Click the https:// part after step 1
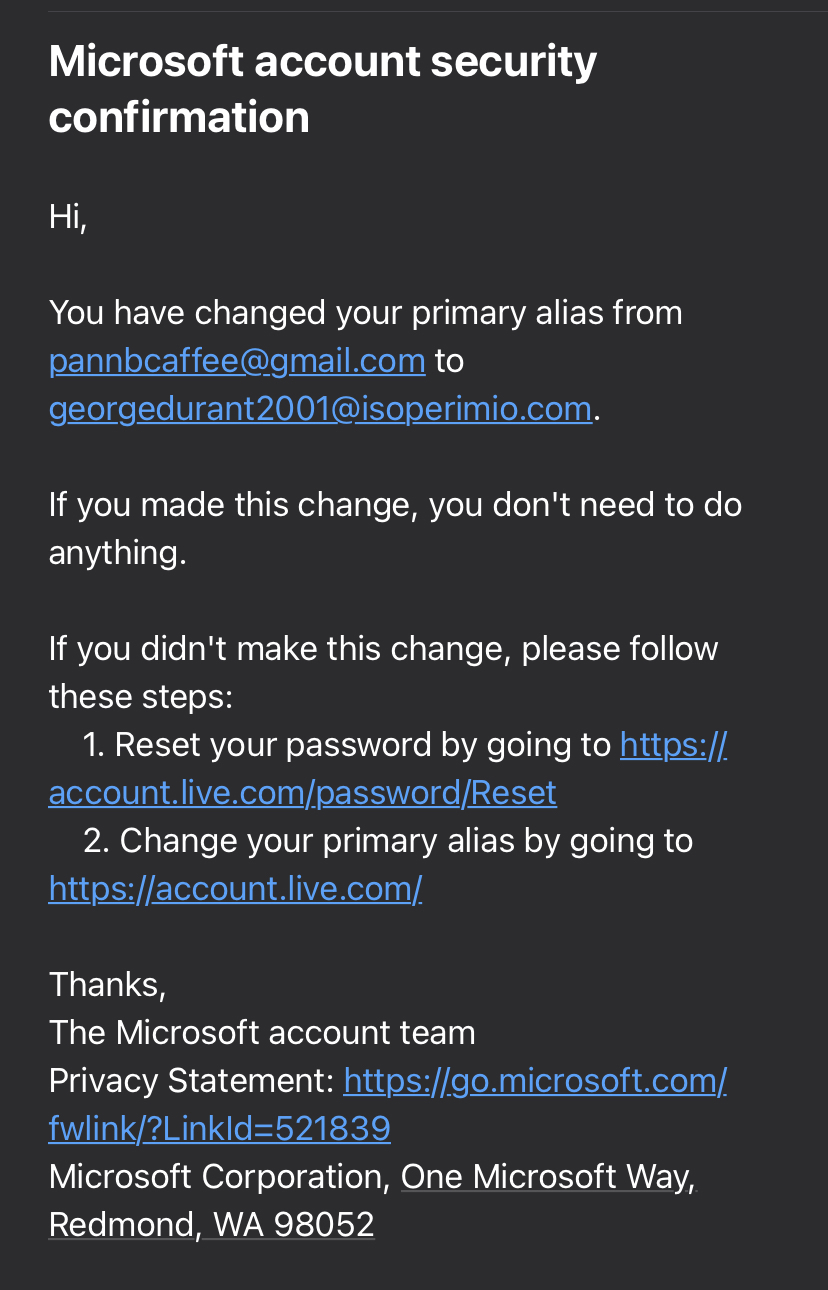This screenshot has height=1290, width=828. click(673, 745)
